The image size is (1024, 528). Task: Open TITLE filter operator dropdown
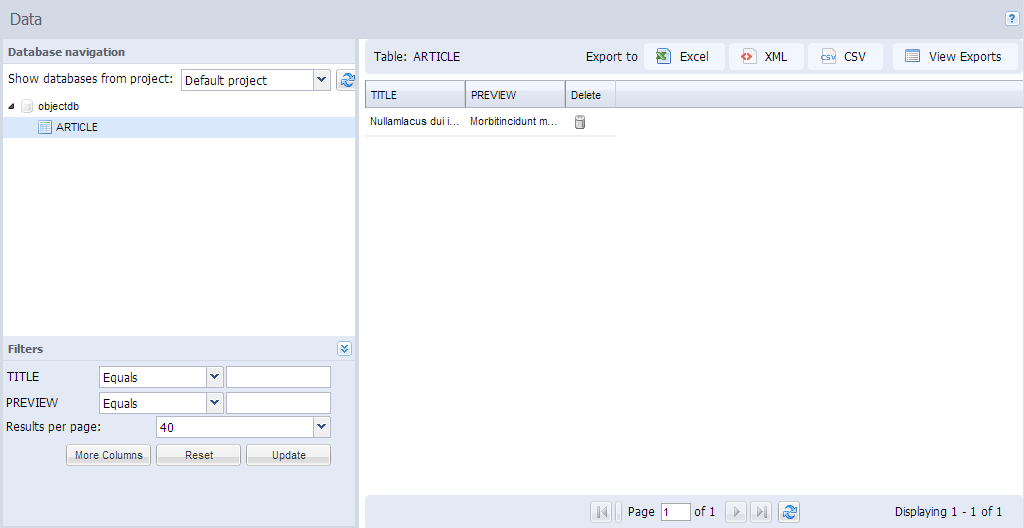tap(214, 377)
